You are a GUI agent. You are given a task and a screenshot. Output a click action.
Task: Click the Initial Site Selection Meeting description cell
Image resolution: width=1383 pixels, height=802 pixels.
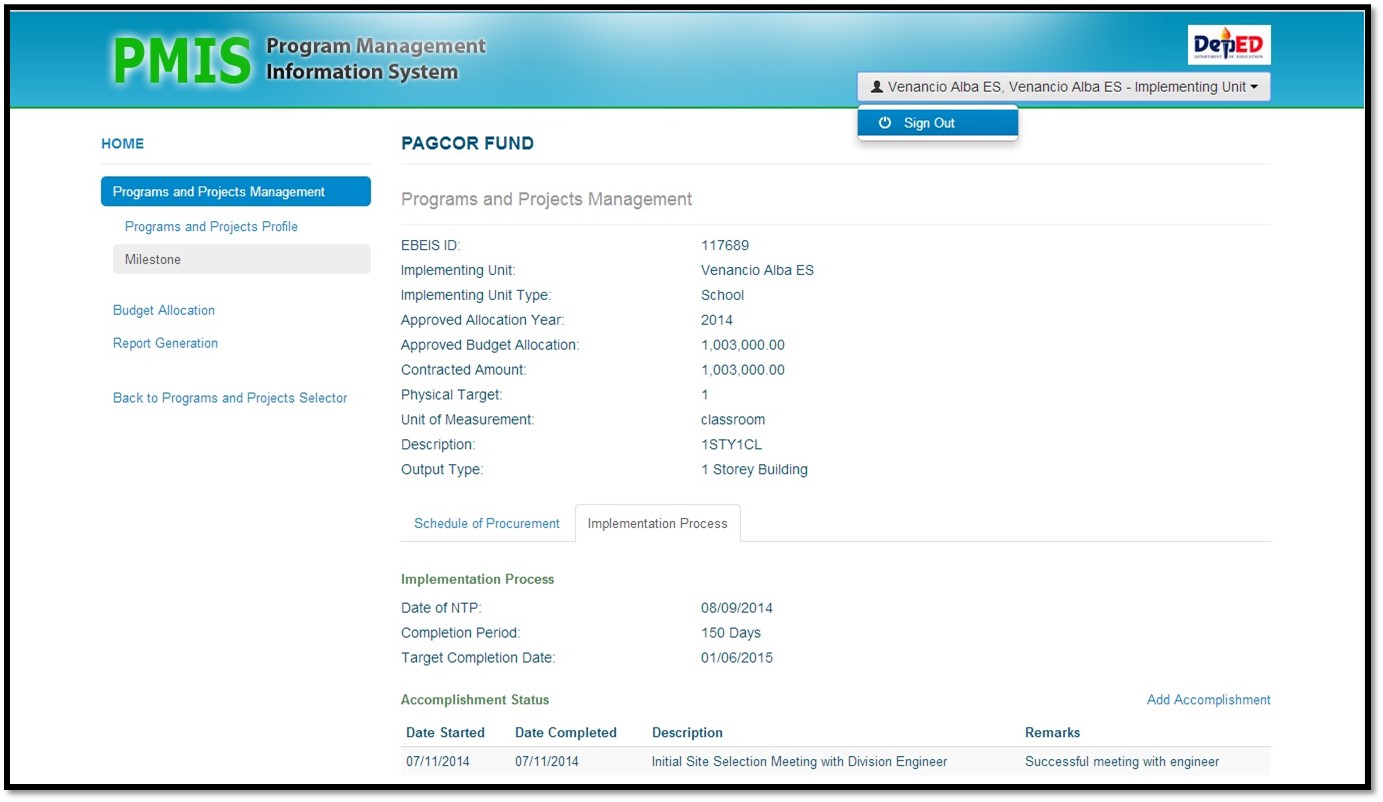(799, 762)
